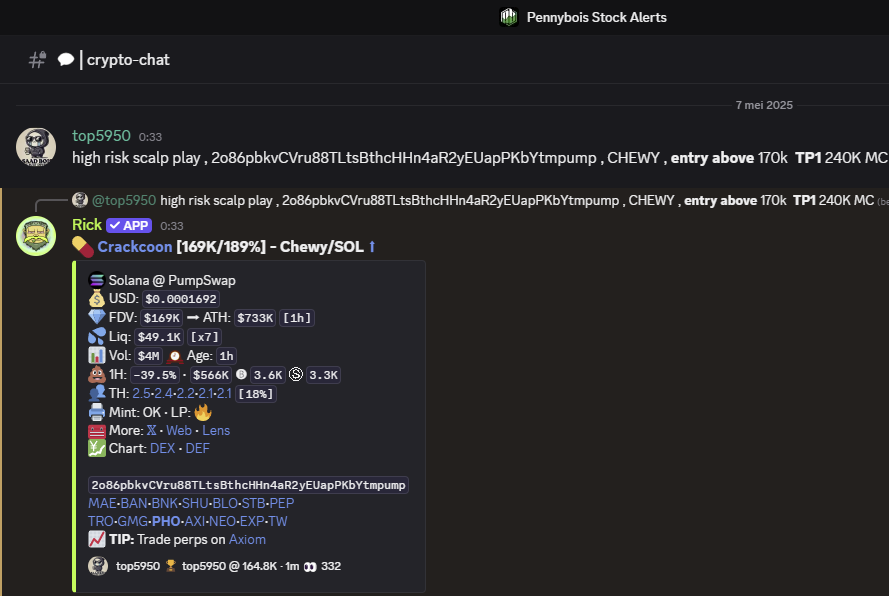The width and height of the screenshot is (889, 596).
Task: Open the Axiom link in the TIP line
Action: pos(247,539)
